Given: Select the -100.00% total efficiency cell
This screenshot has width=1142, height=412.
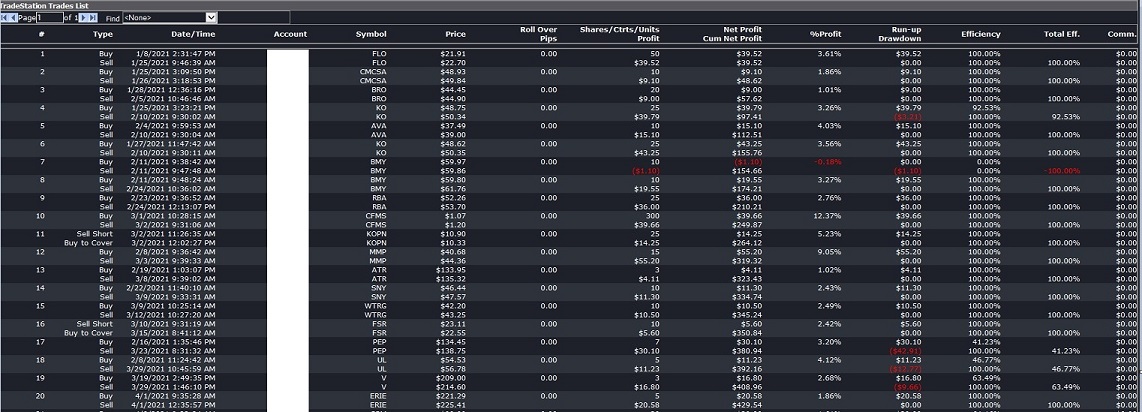Looking at the screenshot, I should (x=1061, y=171).
